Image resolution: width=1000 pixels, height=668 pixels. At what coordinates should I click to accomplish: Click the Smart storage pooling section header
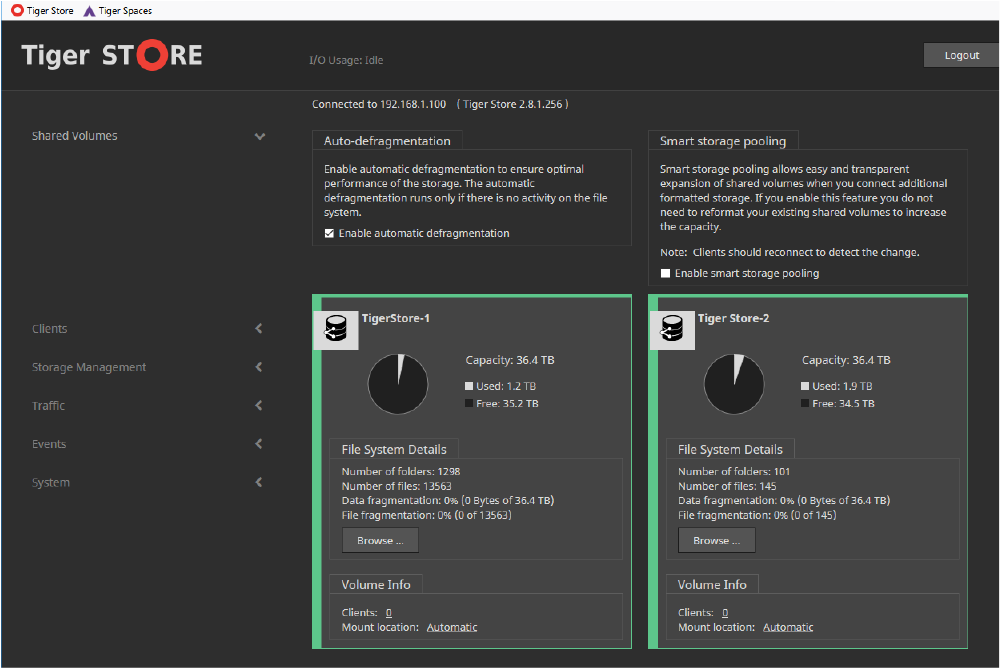tap(723, 141)
